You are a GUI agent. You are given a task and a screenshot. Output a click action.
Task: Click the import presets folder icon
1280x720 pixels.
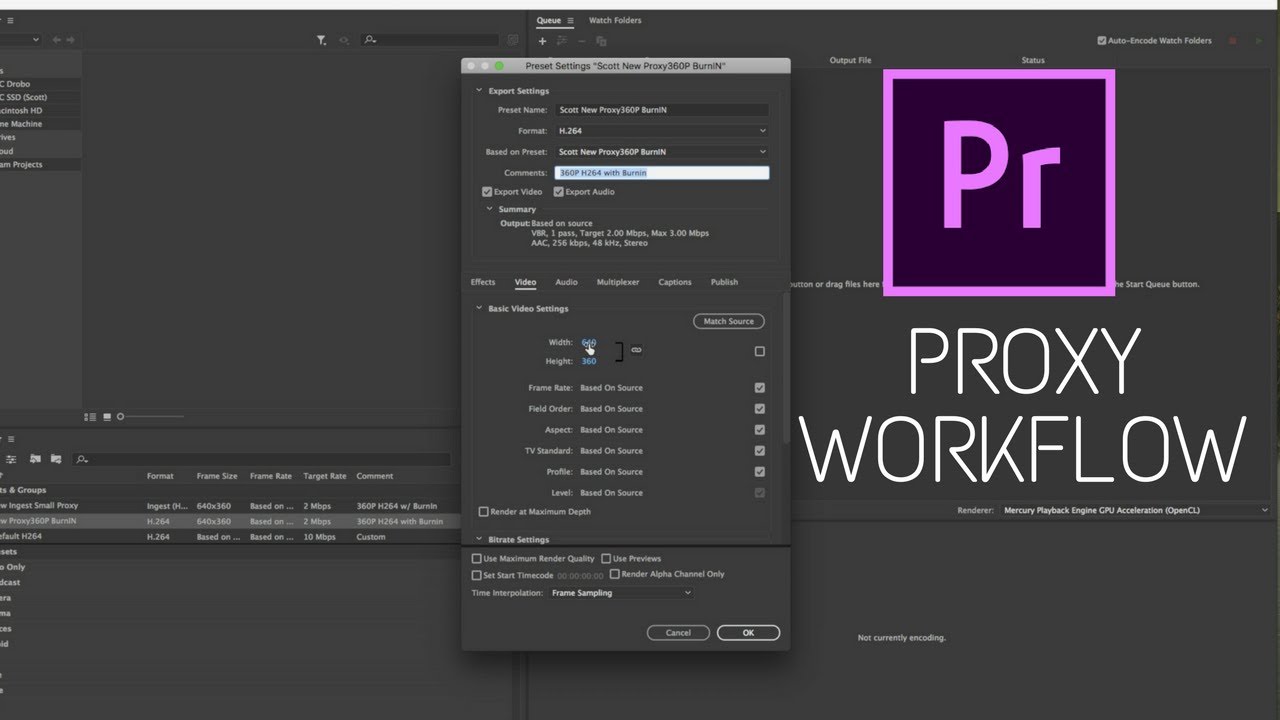[35, 458]
